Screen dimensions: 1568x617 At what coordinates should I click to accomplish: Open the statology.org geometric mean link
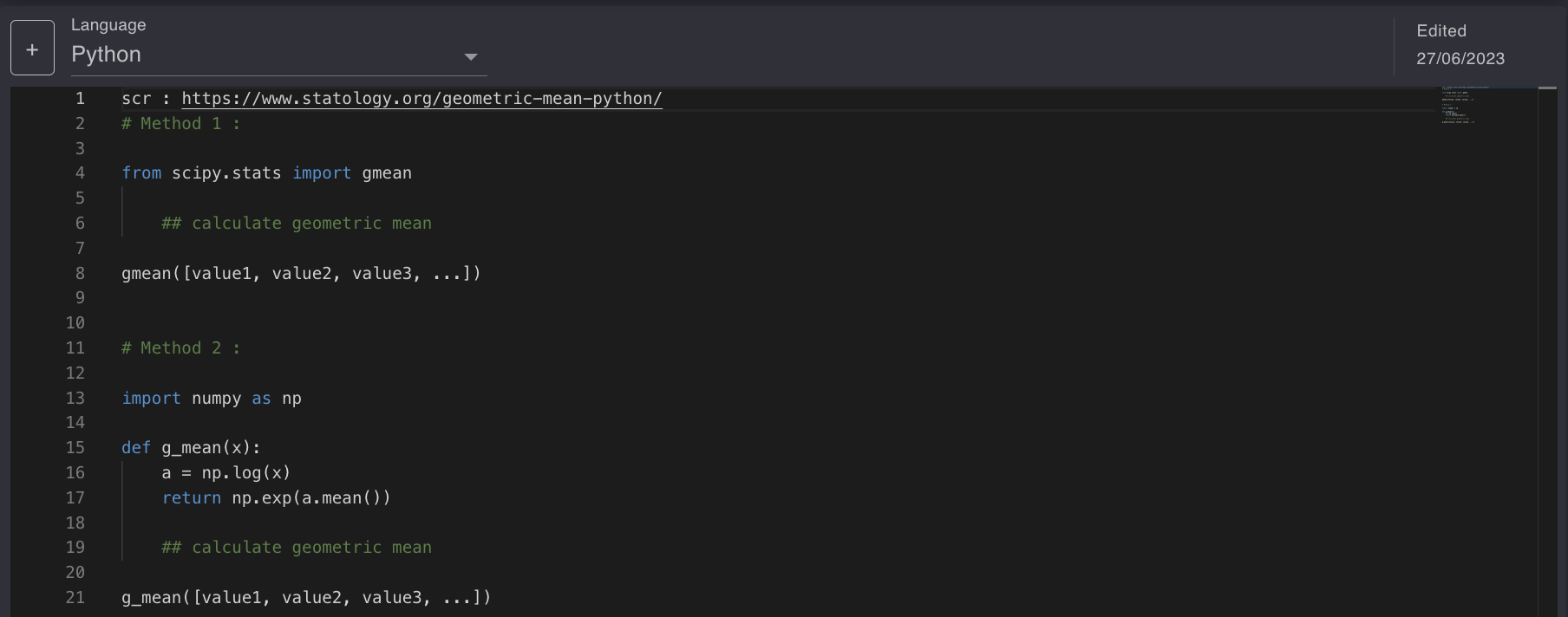click(x=421, y=99)
